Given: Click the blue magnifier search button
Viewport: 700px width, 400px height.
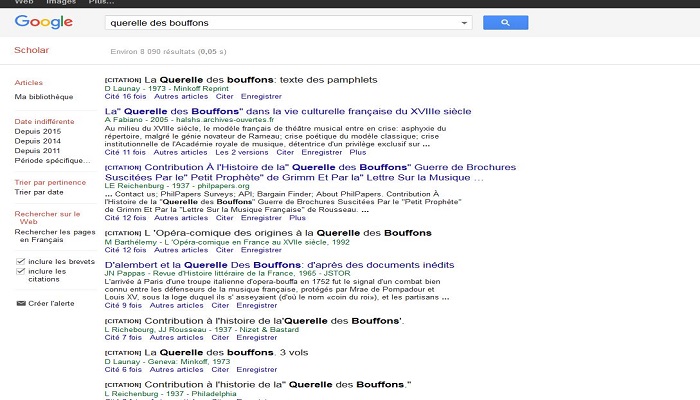Looking at the screenshot, I should 505,22.
